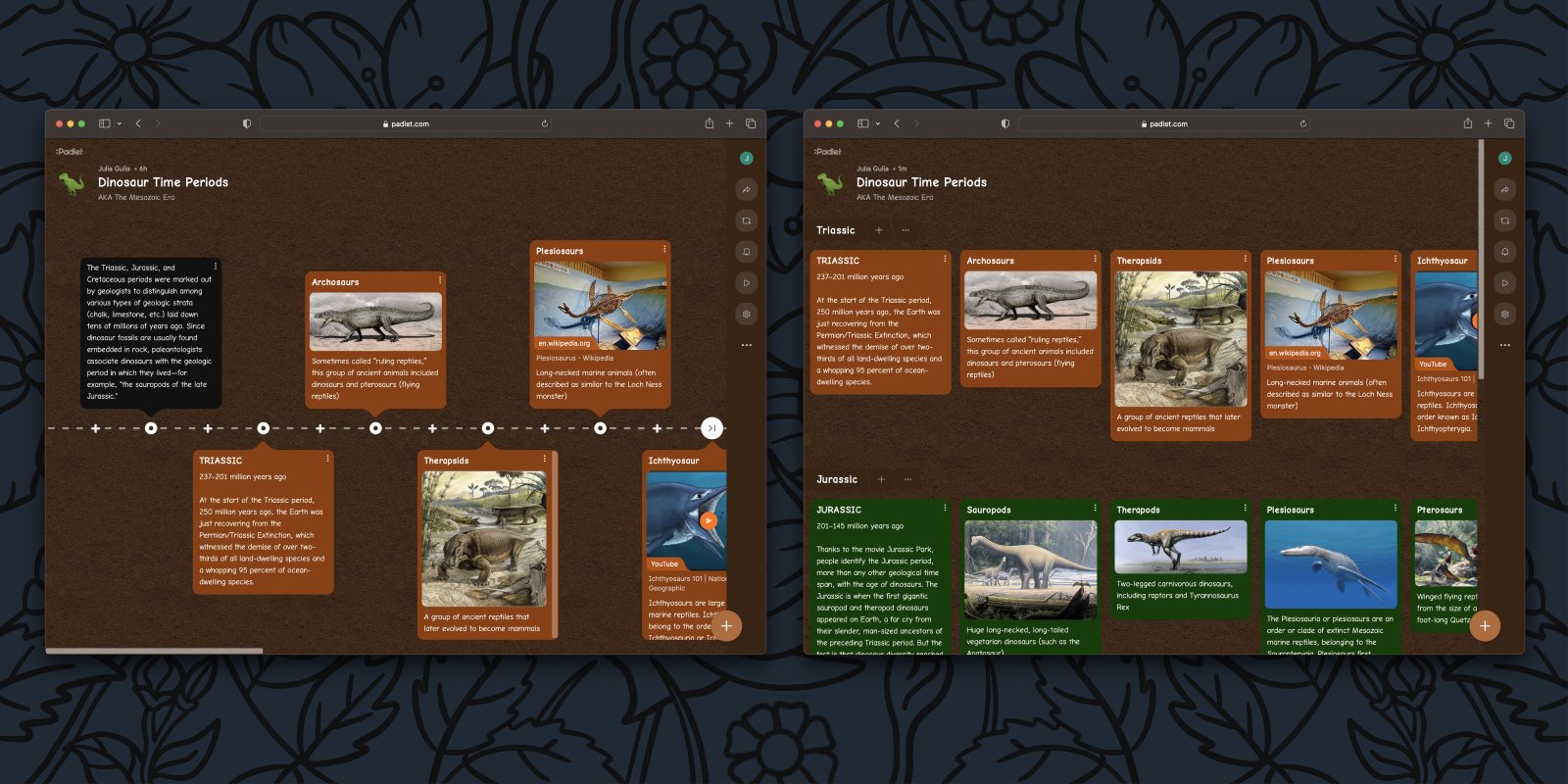Open user avatar J in timeline window
The width and height of the screenshot is (1568, 784).
coord(746,158)
